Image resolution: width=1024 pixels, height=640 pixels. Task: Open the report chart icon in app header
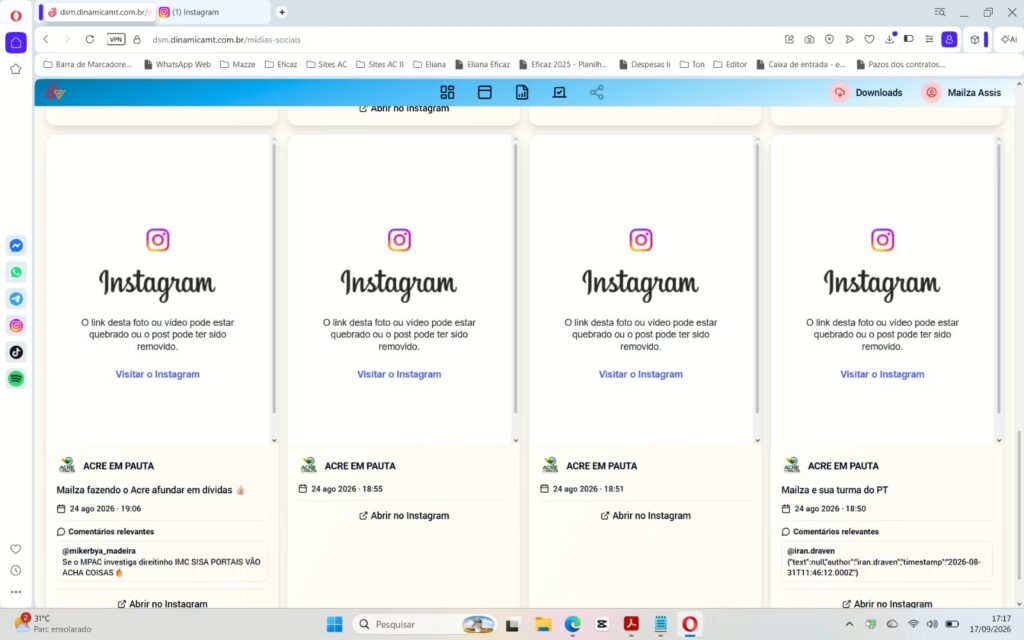click(x=522, y=92)
